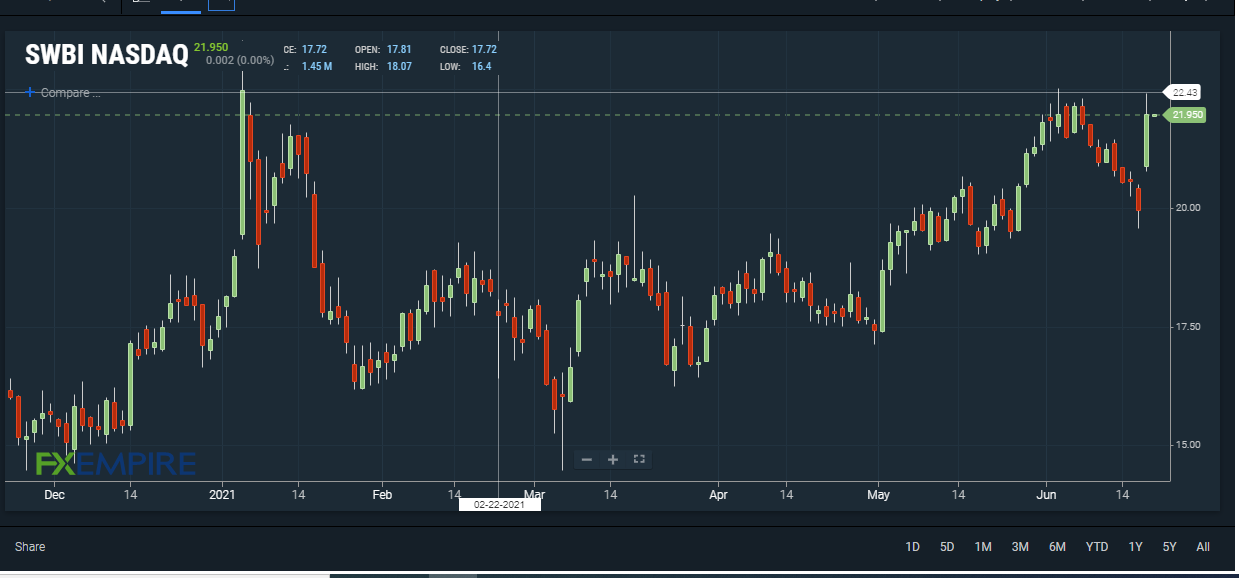This screenshot has width=1239, height=578.
Task: Click the Mar label on the time axis
Action: tap(534, 494)
